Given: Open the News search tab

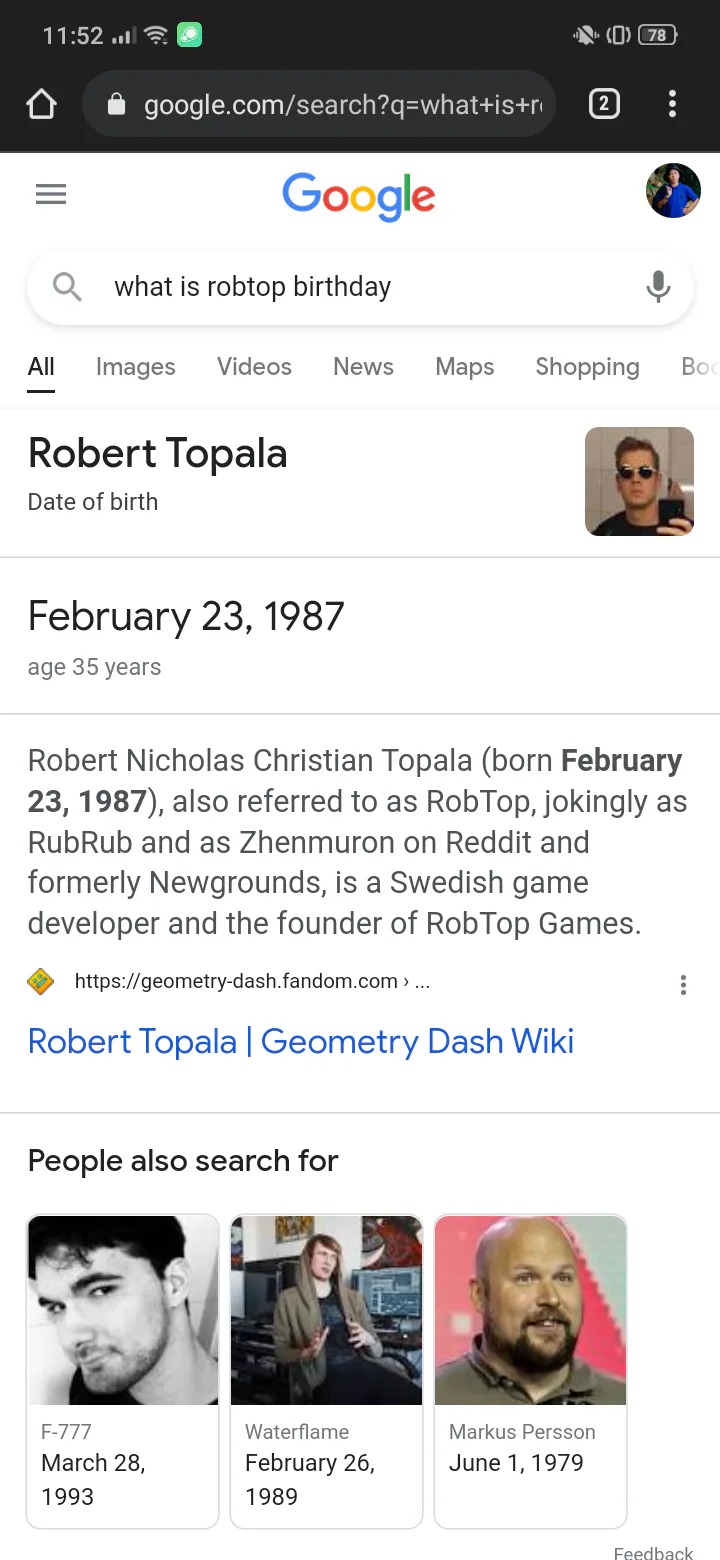Looking at the screenshot, I should (363, 367).
